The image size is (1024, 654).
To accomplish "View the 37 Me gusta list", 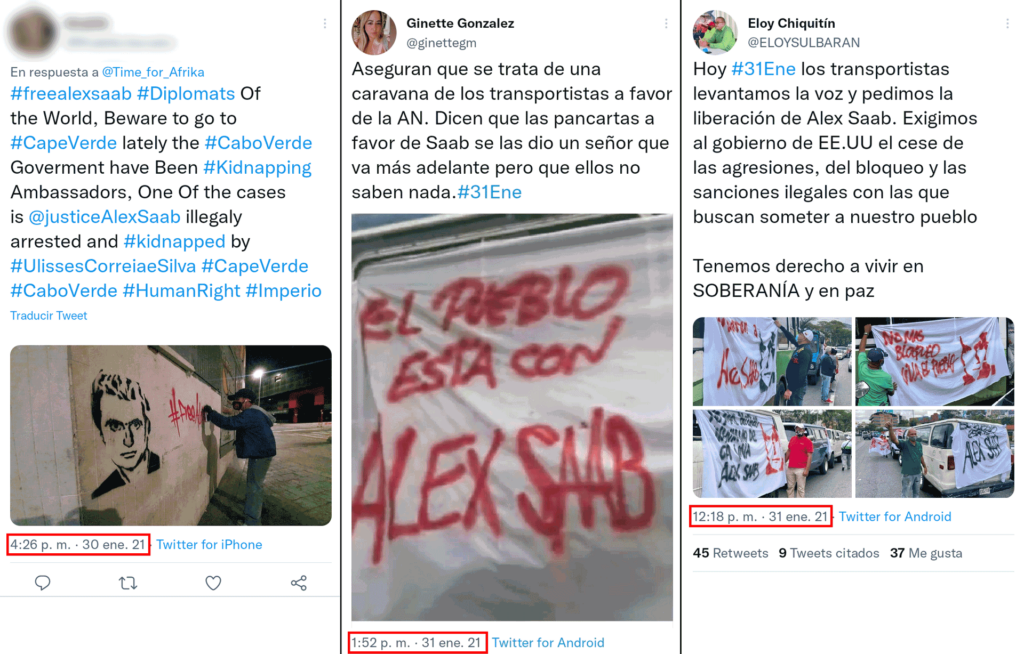I will click(x=926, y=553).
